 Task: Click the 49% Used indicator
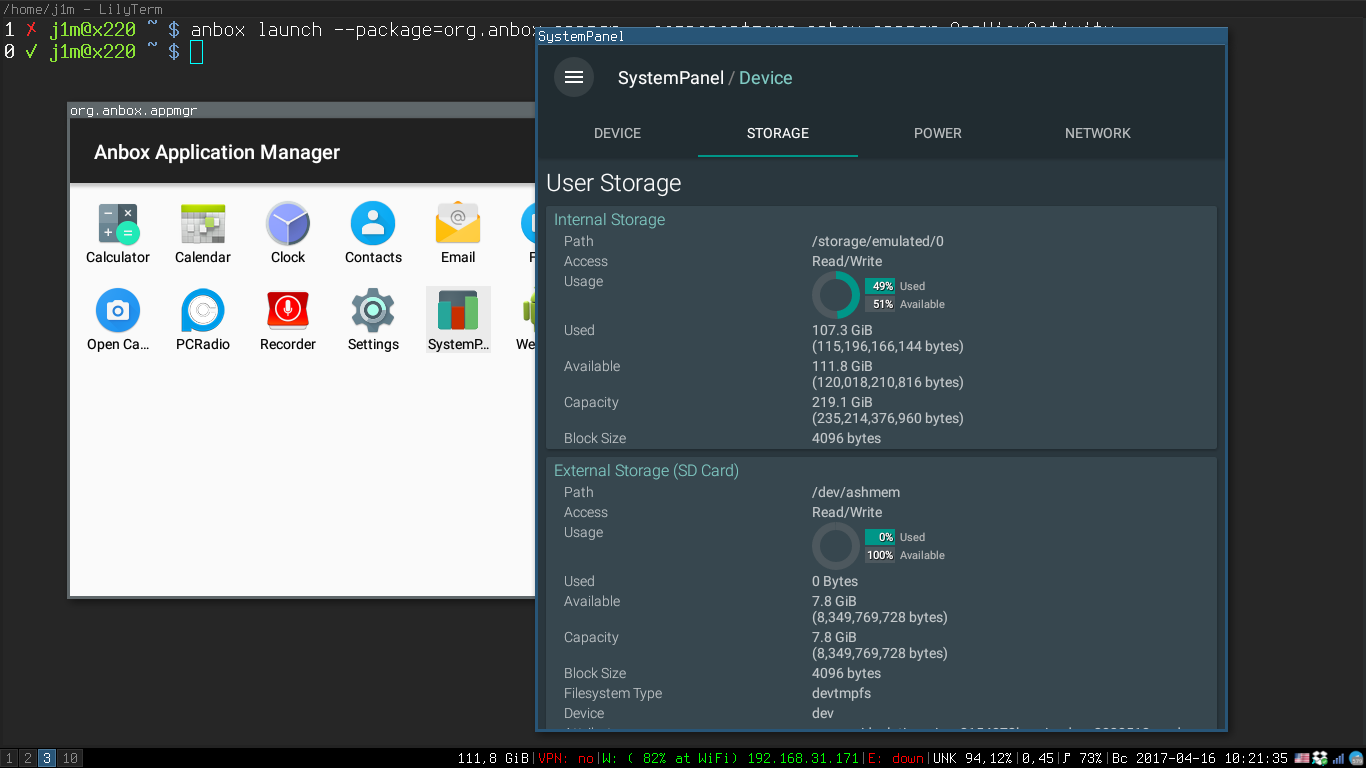(895, 286)
